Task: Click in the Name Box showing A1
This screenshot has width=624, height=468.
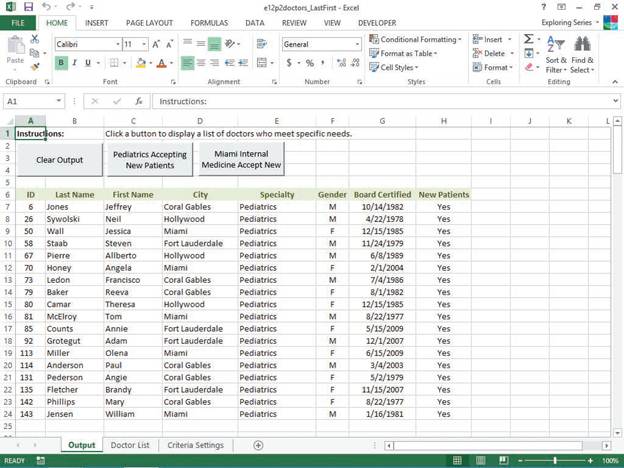Action: point(28,101)
